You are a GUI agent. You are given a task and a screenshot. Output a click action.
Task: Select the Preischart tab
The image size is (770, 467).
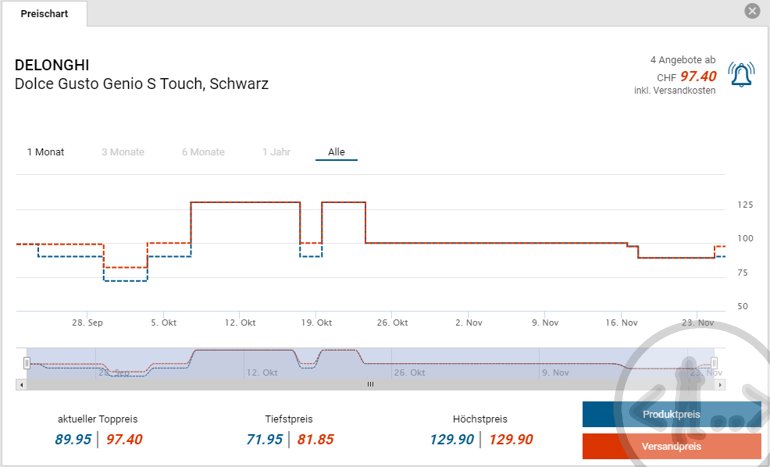click(44, 13)
